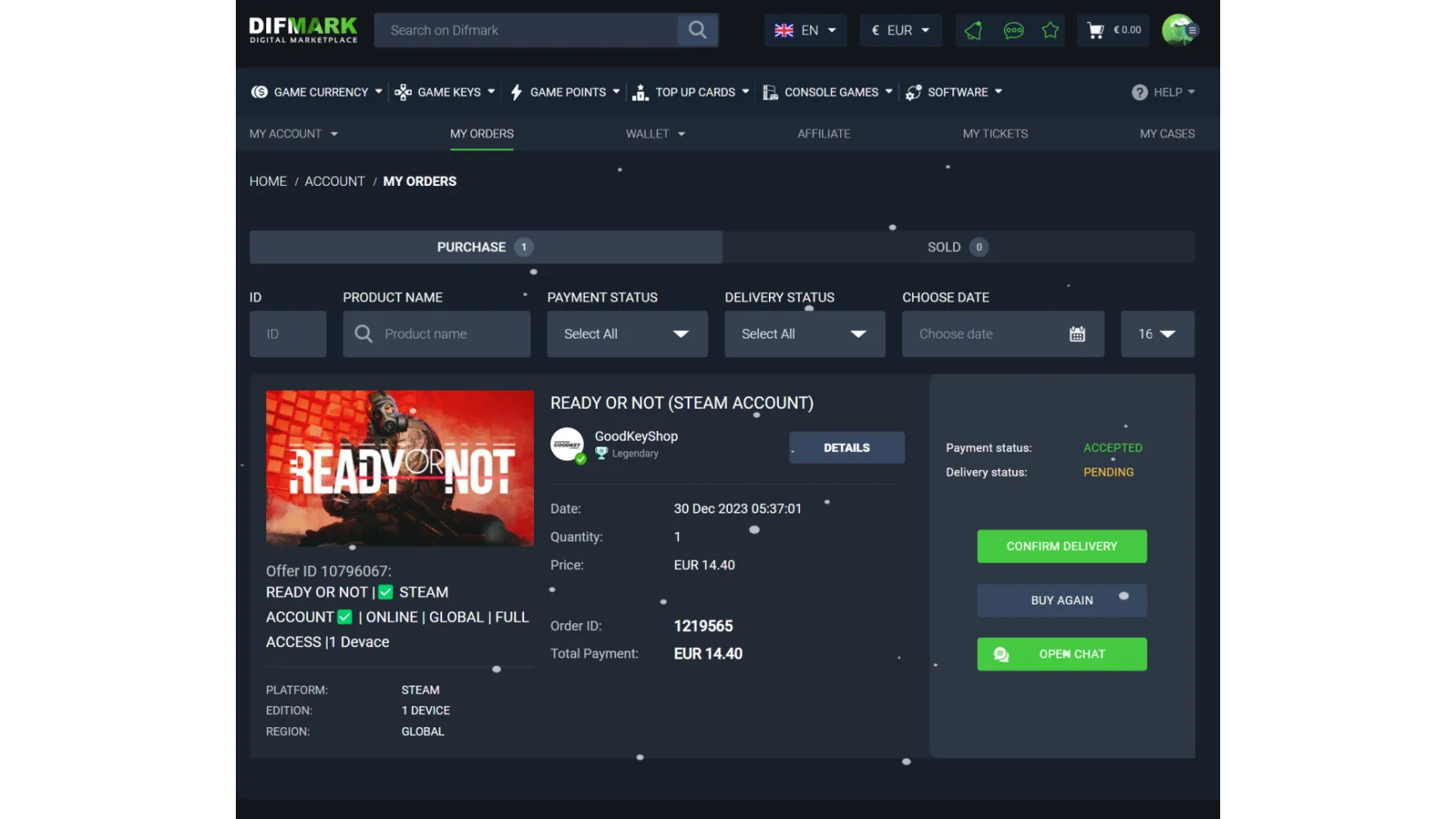Open the favorites star icon

[x=1050, y=30]
